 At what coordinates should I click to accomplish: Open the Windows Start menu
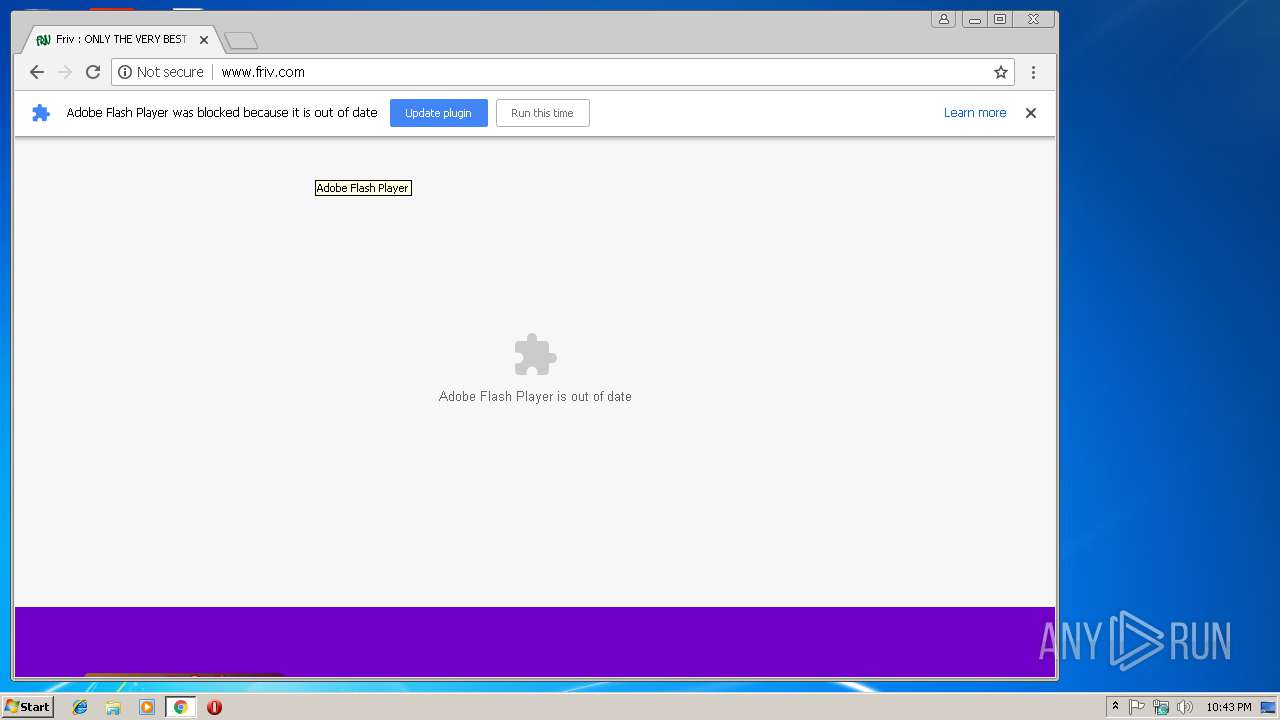27,707
